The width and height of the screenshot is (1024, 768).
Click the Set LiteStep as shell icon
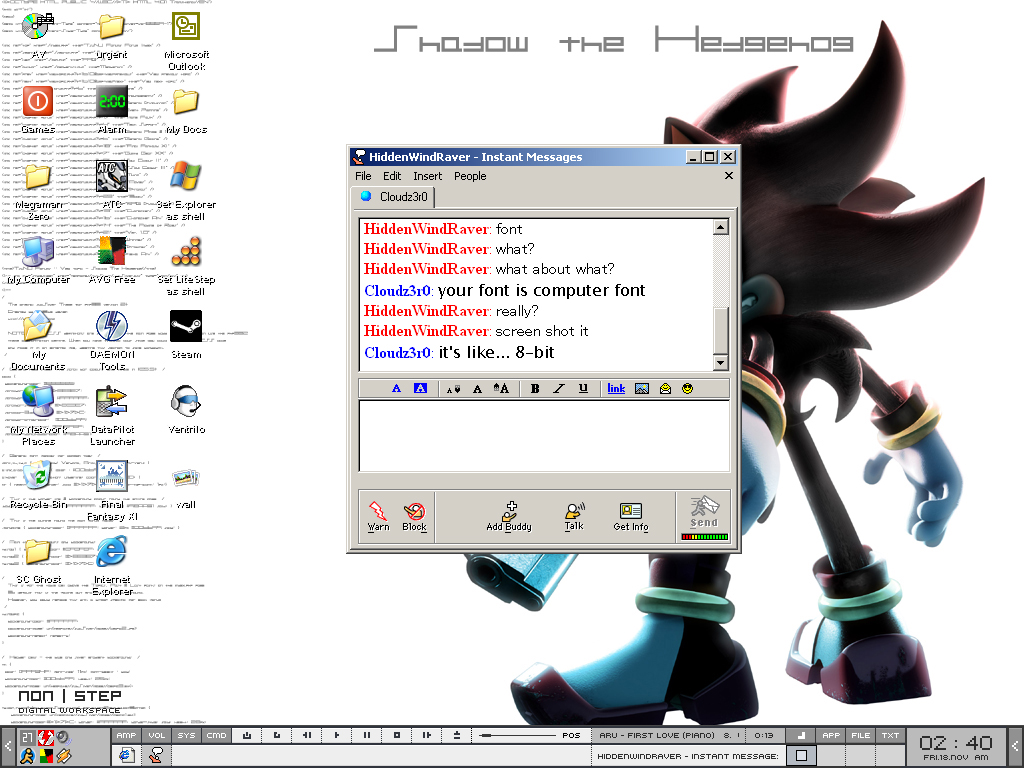186,266
